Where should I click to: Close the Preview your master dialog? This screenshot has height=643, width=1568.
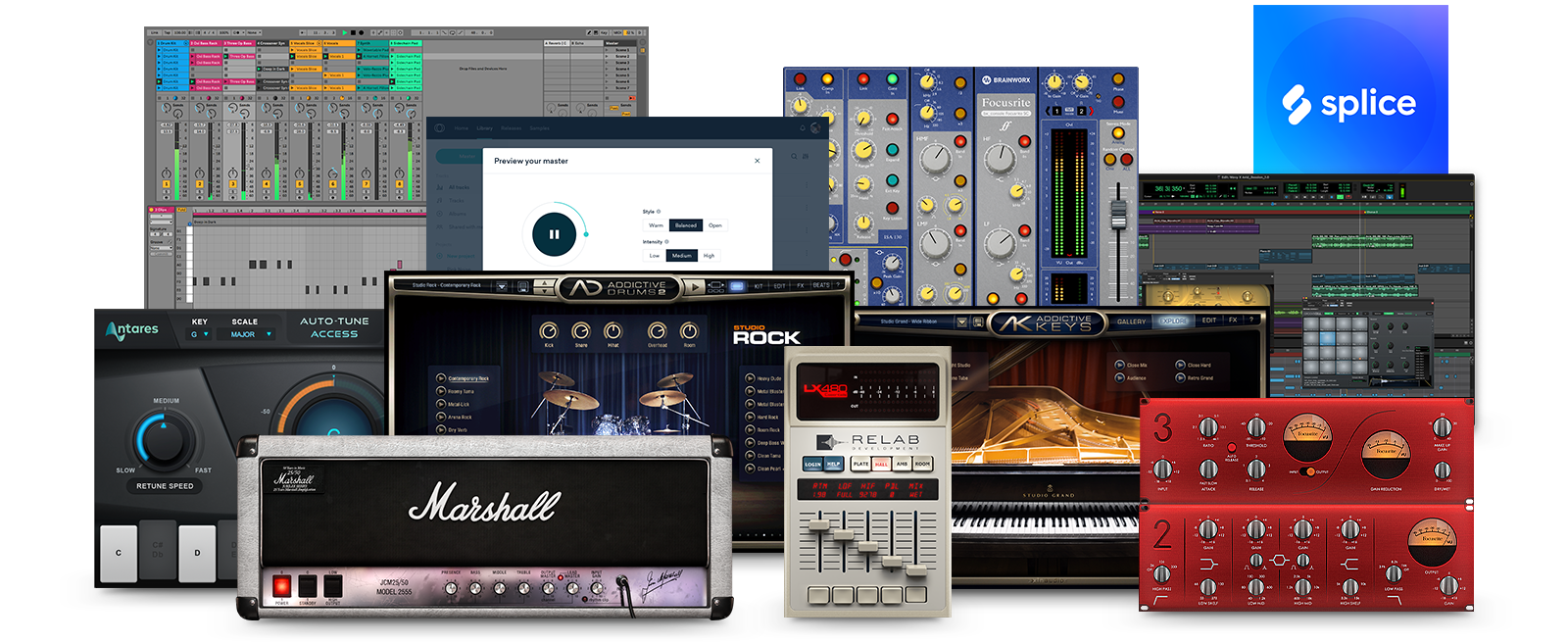coord(757,161)
